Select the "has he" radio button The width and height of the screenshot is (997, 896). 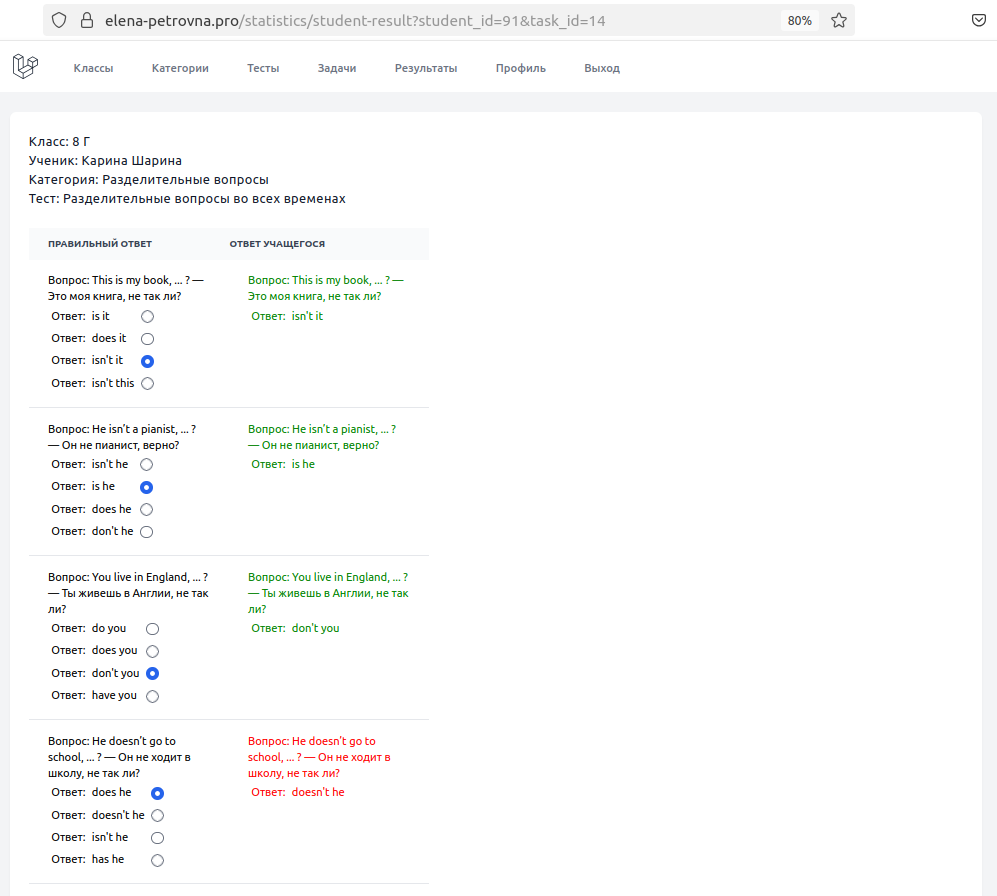[x=158, y=860]
